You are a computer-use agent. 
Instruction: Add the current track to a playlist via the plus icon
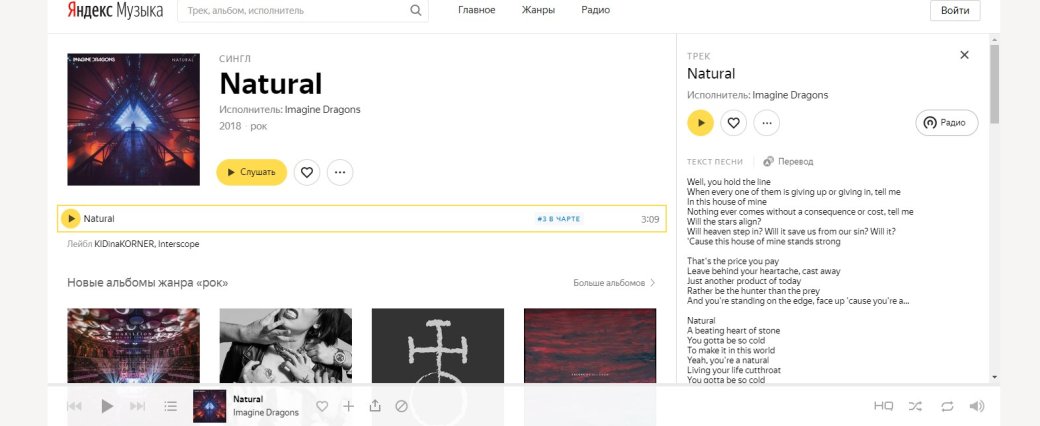click(348, 406)
